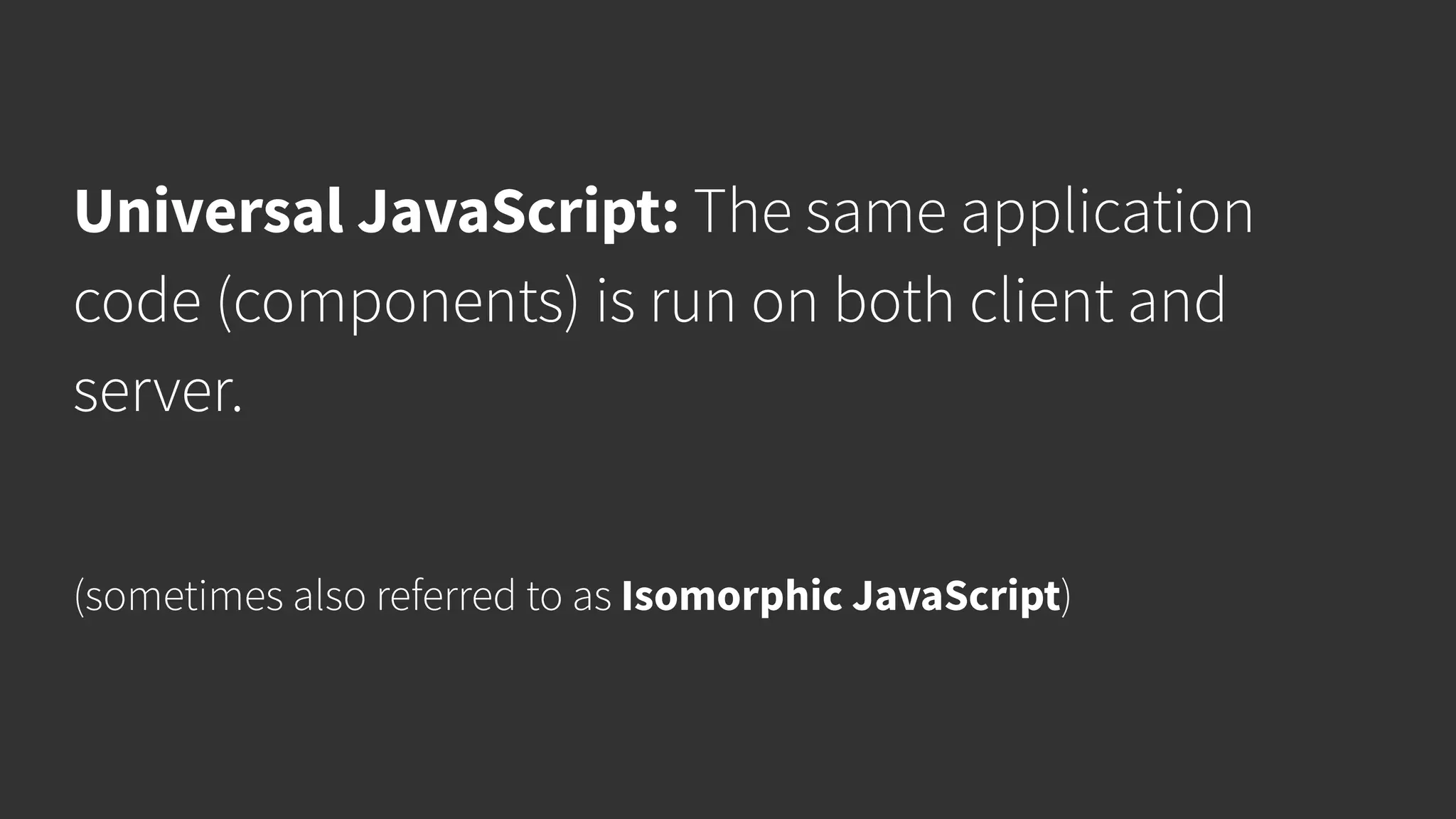This screenshot has width=1456, height=819.
Task: Click the bold "JavaScript" in the footnote line
Action: tap(956, 596)
